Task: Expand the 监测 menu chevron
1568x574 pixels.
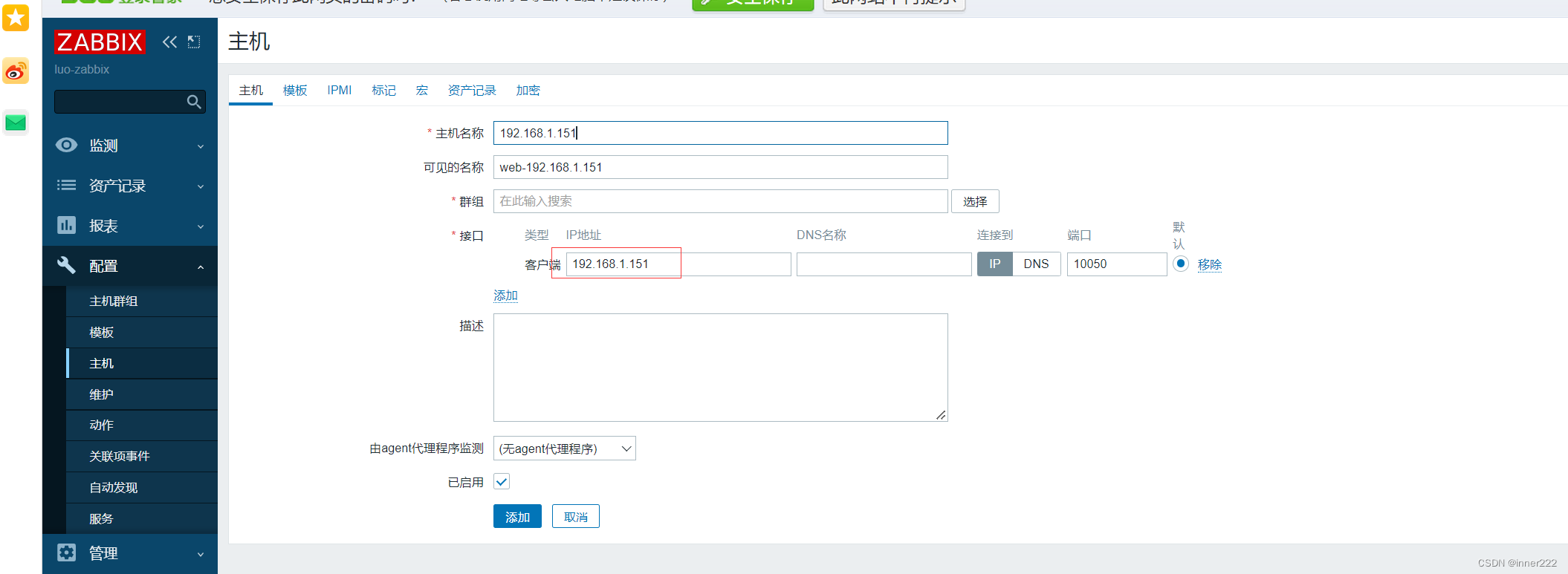Action: pyautogui.click(x=201, y=146)
